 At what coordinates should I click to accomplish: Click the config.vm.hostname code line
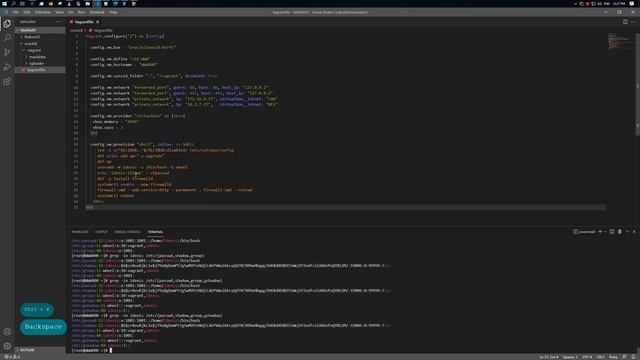click(x=124, y=64)
